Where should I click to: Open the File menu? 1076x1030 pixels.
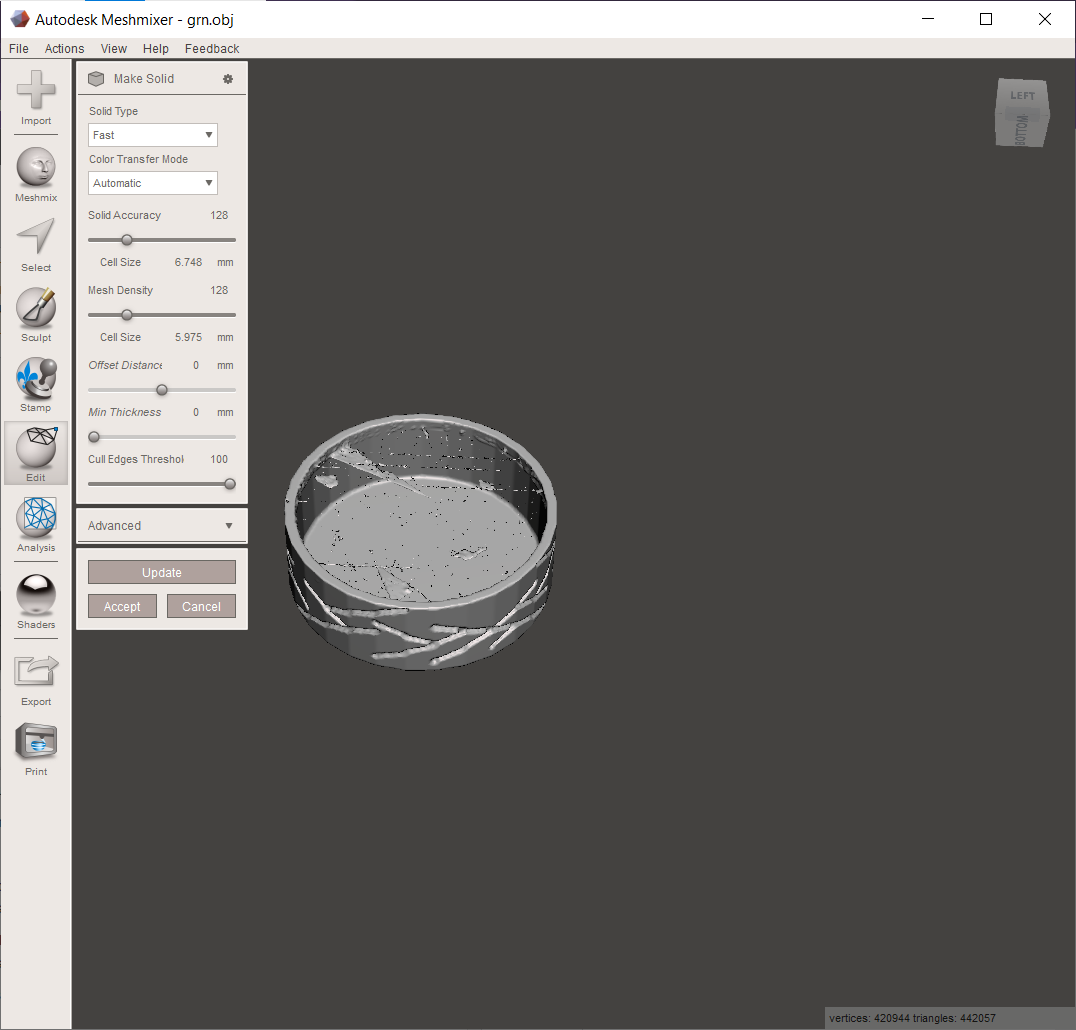click(x=19, y=49)
